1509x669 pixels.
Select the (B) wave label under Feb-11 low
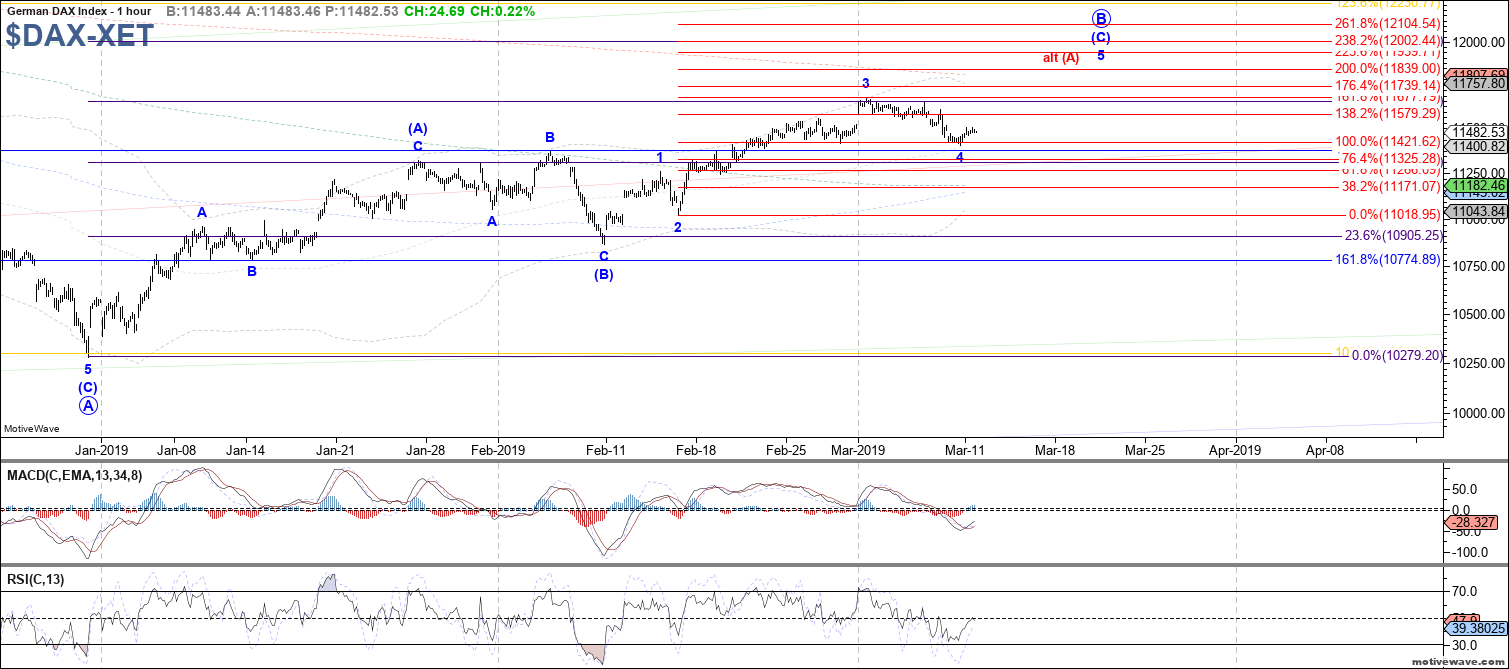603,274
